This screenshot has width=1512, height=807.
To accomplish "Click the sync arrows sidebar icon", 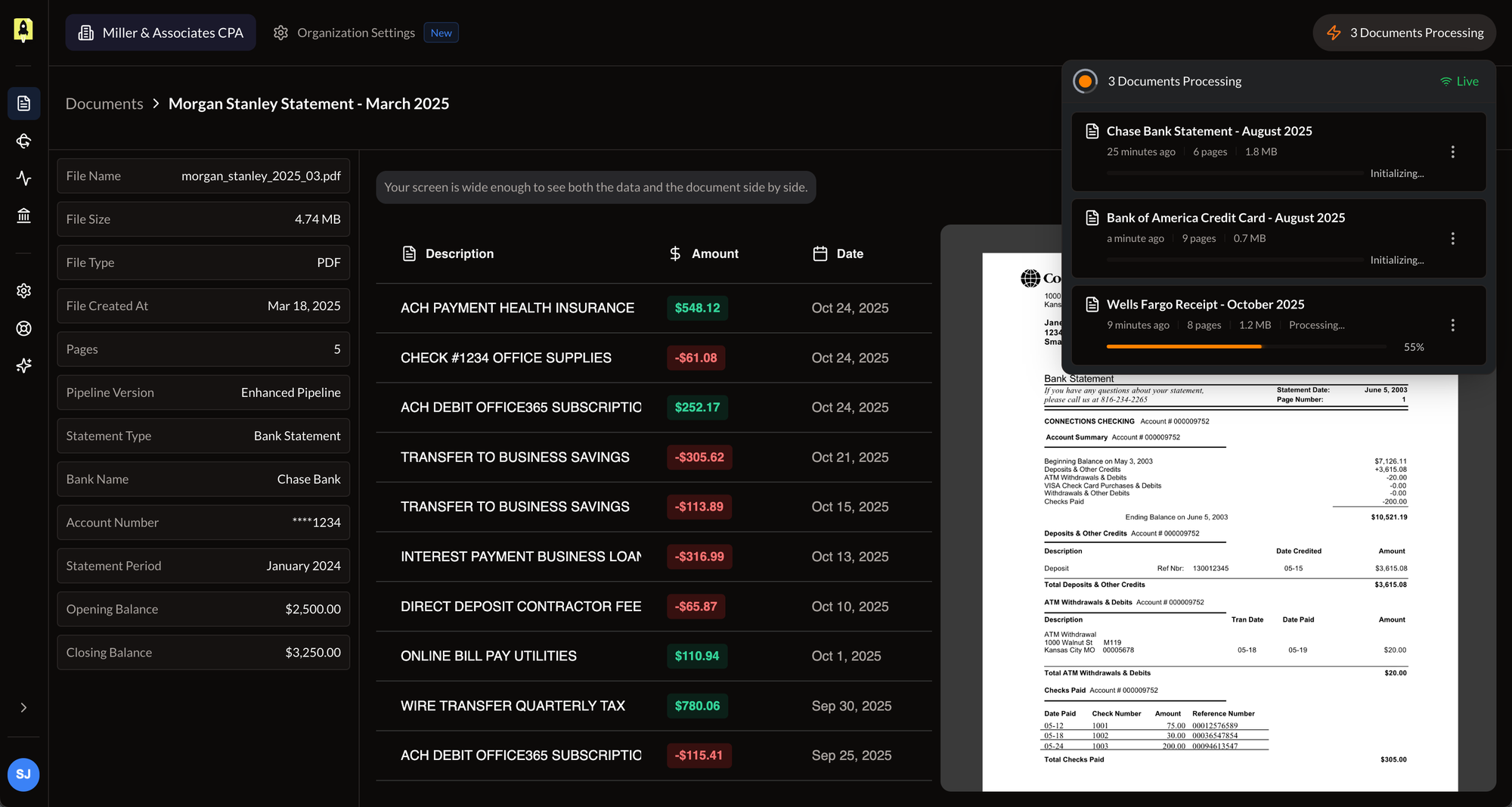I will coord(23,141).
